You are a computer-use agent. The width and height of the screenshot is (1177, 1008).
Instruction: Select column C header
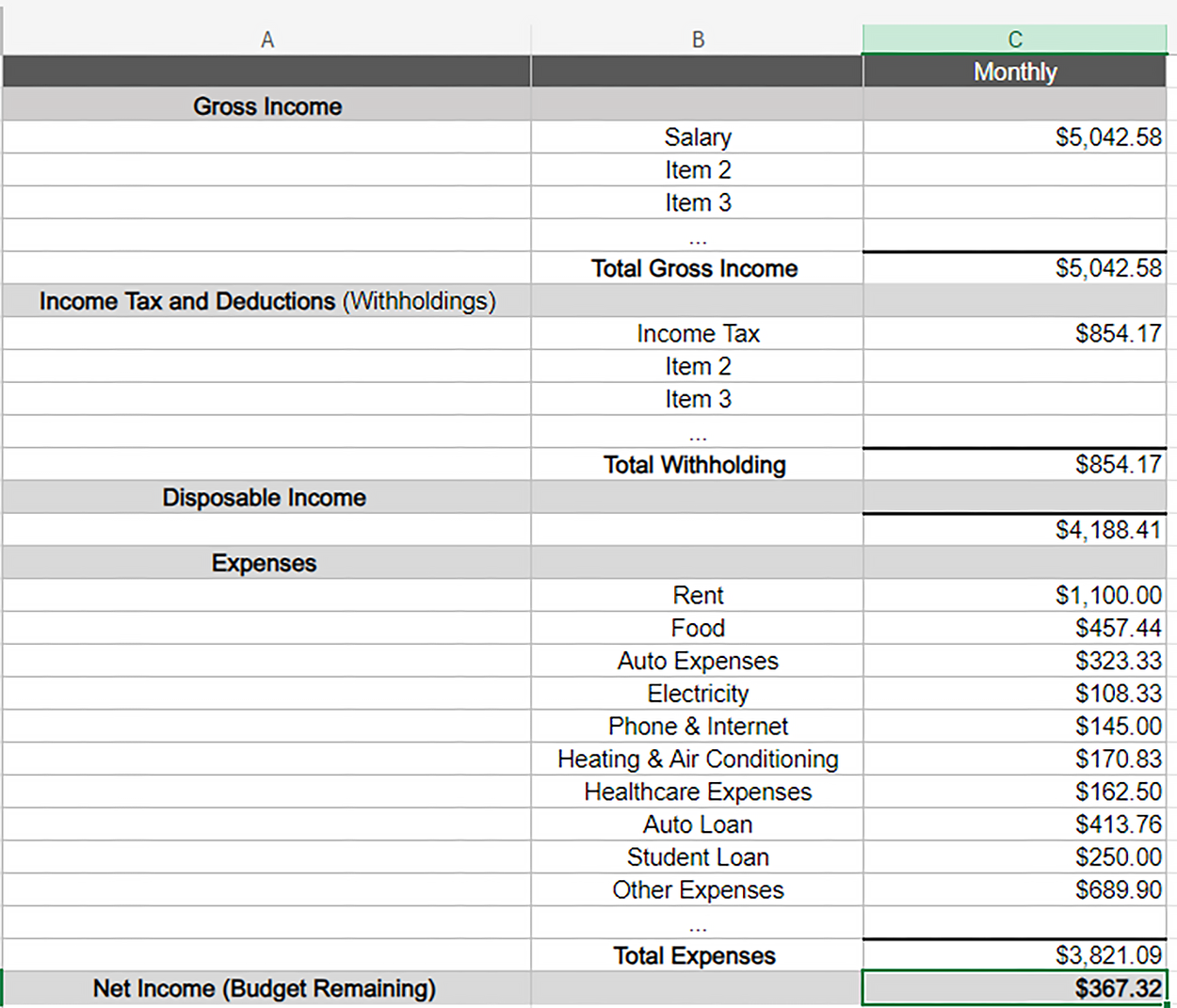point(1014,40)
